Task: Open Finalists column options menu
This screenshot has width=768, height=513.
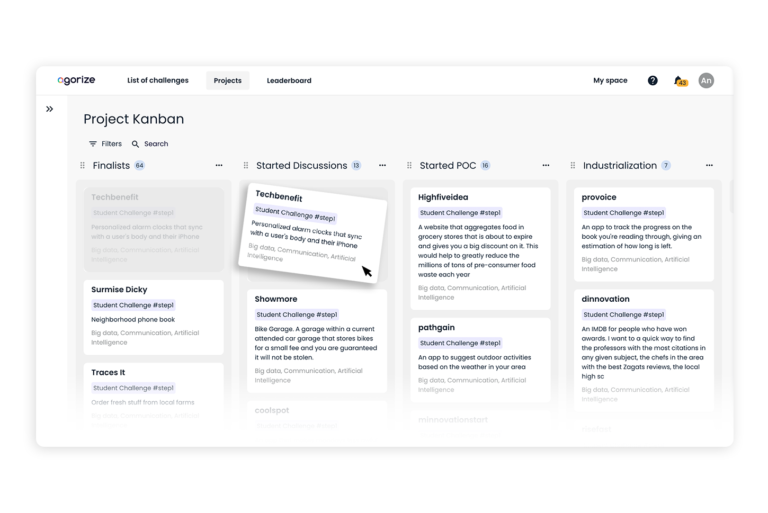Action: (x=219, y=166)
